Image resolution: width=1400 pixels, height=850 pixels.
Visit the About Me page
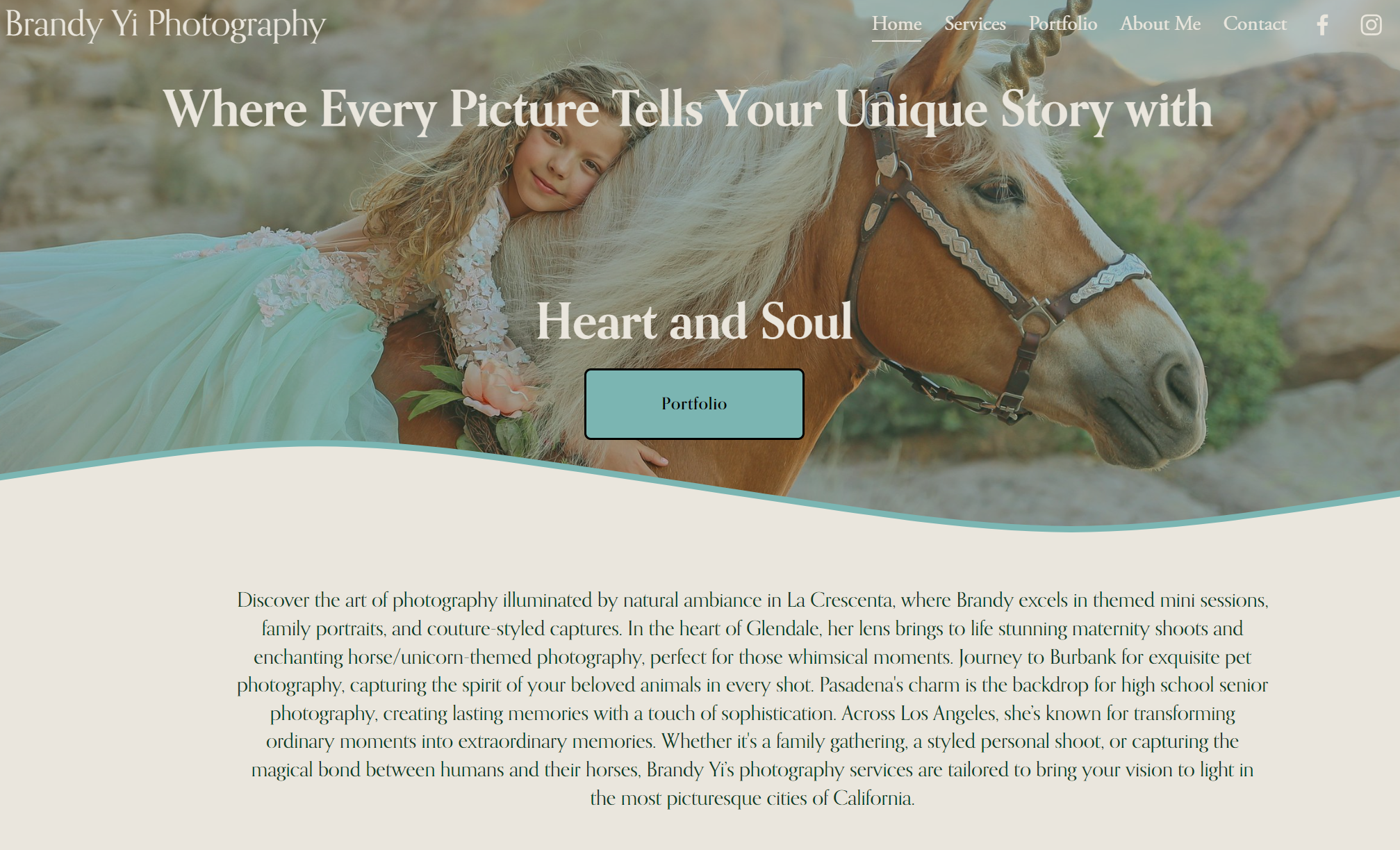point(1160,24)
